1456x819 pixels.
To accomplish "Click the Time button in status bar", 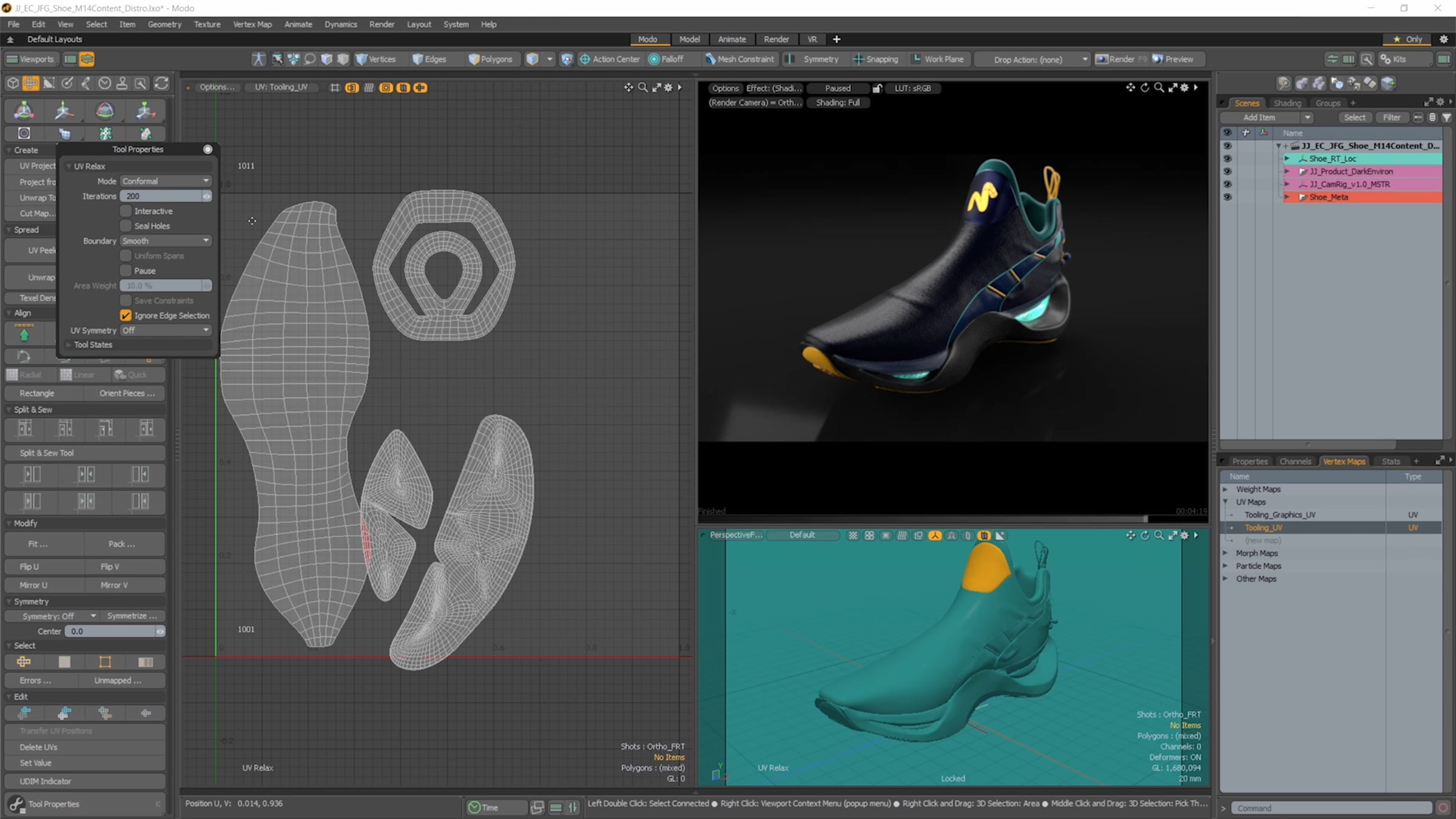I will 495,807.
